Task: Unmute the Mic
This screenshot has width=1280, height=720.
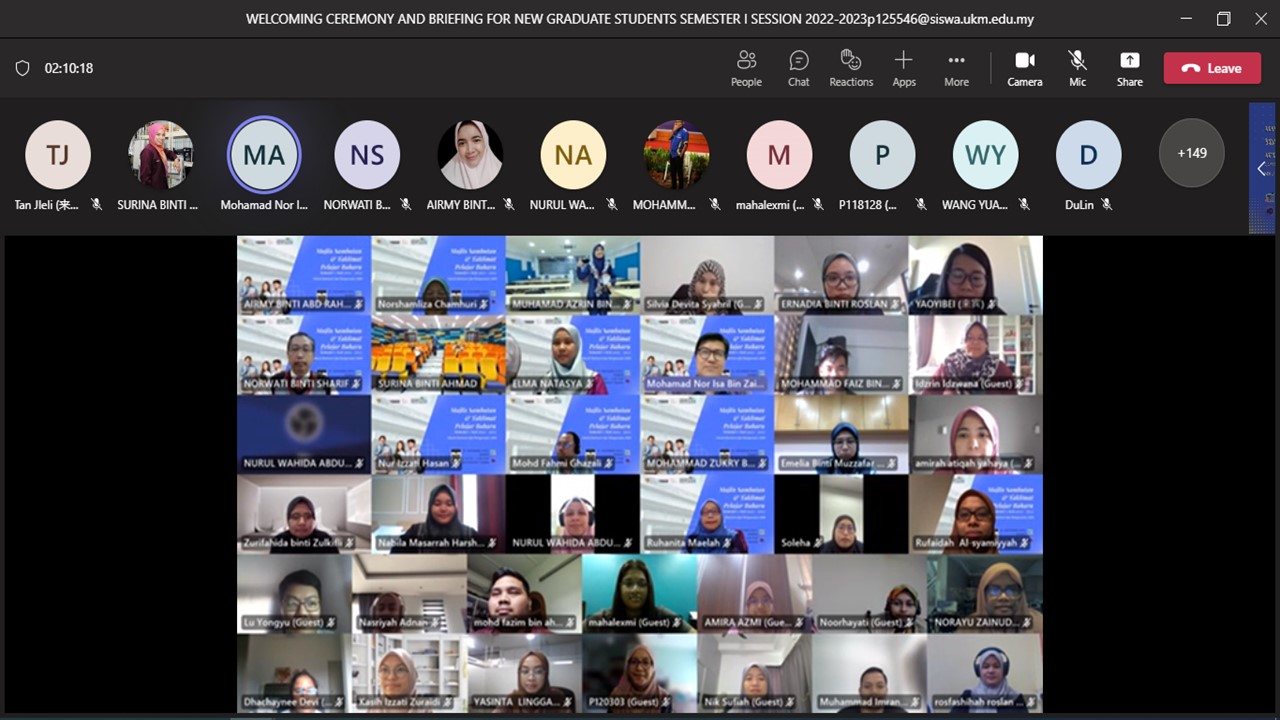Action: click(x=1077, y=68)
